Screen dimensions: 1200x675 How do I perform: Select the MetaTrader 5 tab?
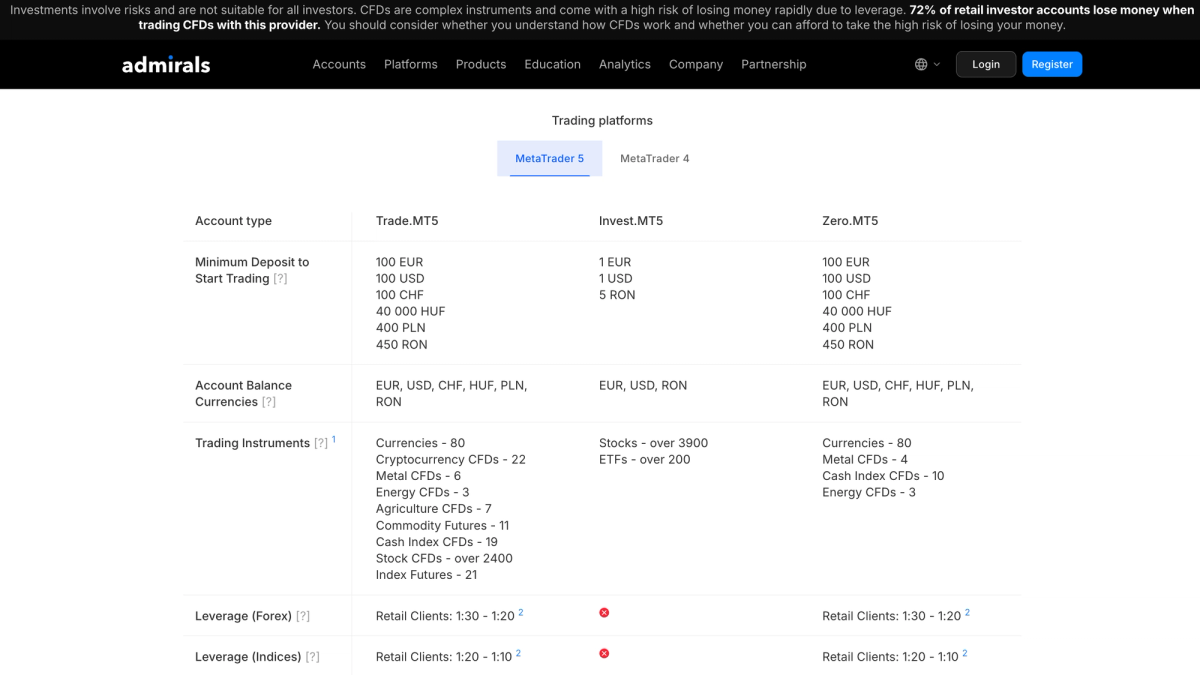tap(550, 158)
